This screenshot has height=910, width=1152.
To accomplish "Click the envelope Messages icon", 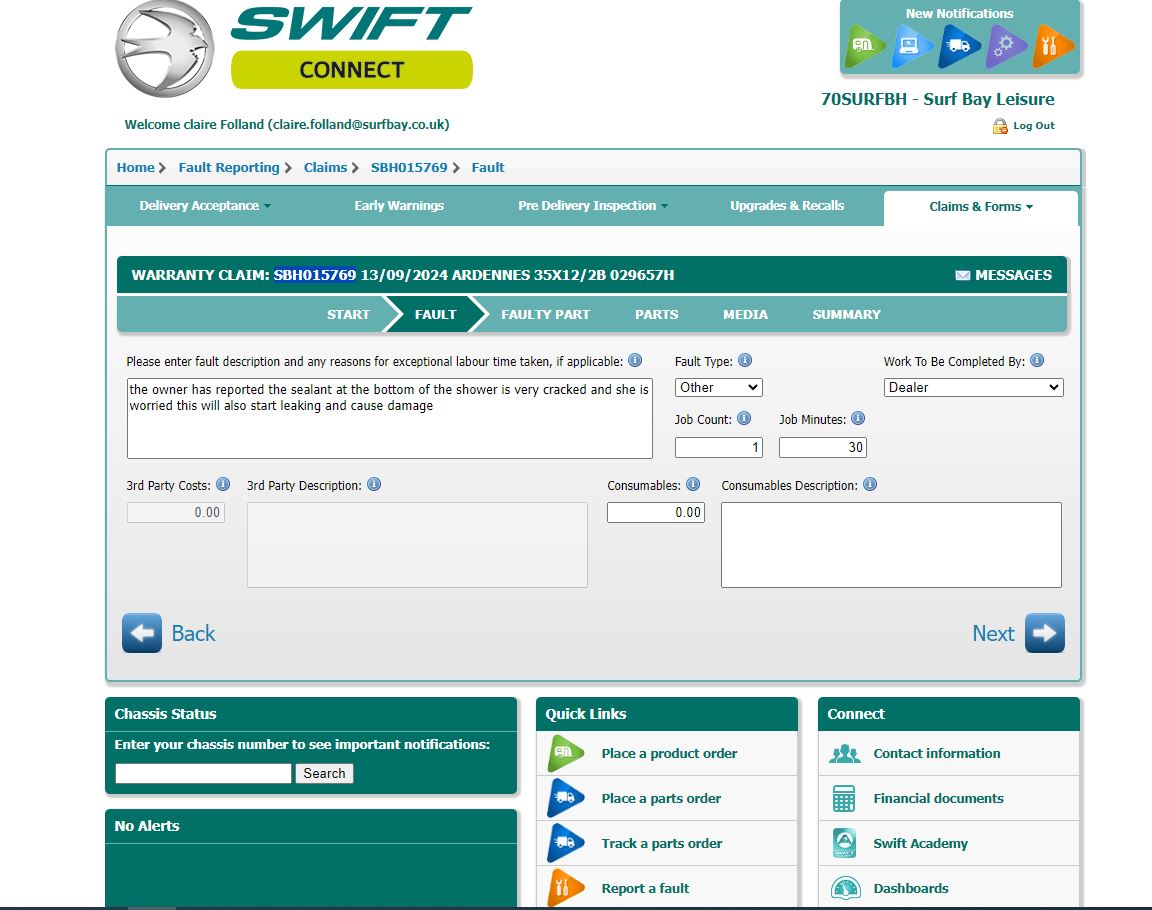I will (x=962, y=275).
